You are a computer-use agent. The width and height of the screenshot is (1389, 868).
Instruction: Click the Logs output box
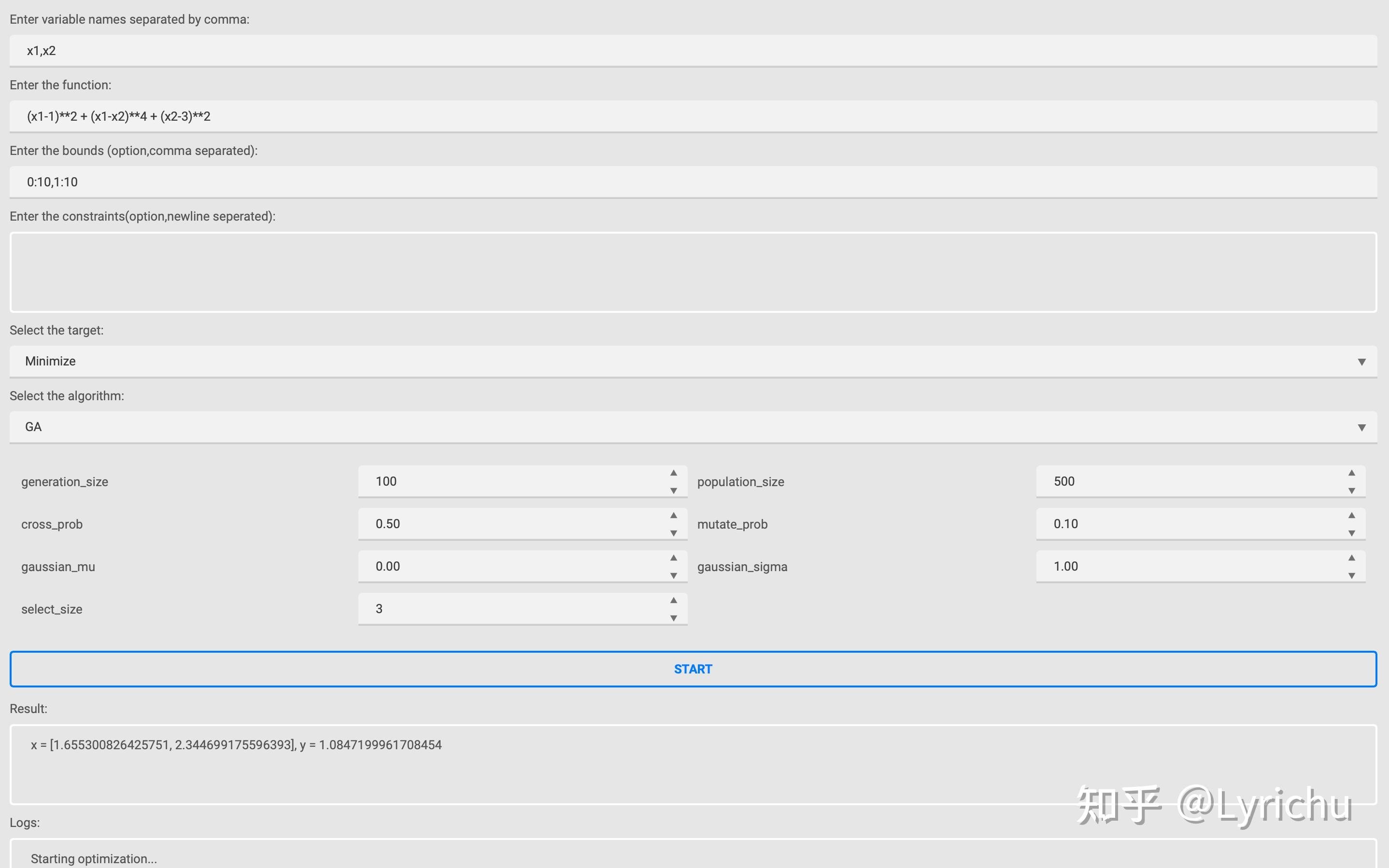[693, 856]
